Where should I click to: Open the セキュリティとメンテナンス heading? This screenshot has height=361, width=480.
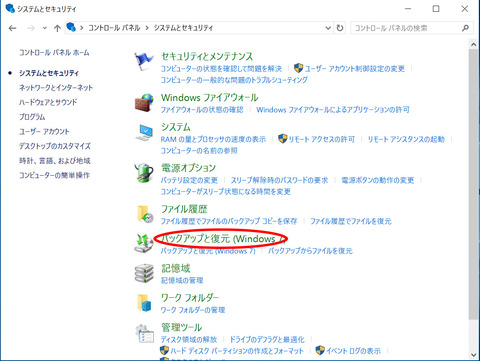point(207,56)
